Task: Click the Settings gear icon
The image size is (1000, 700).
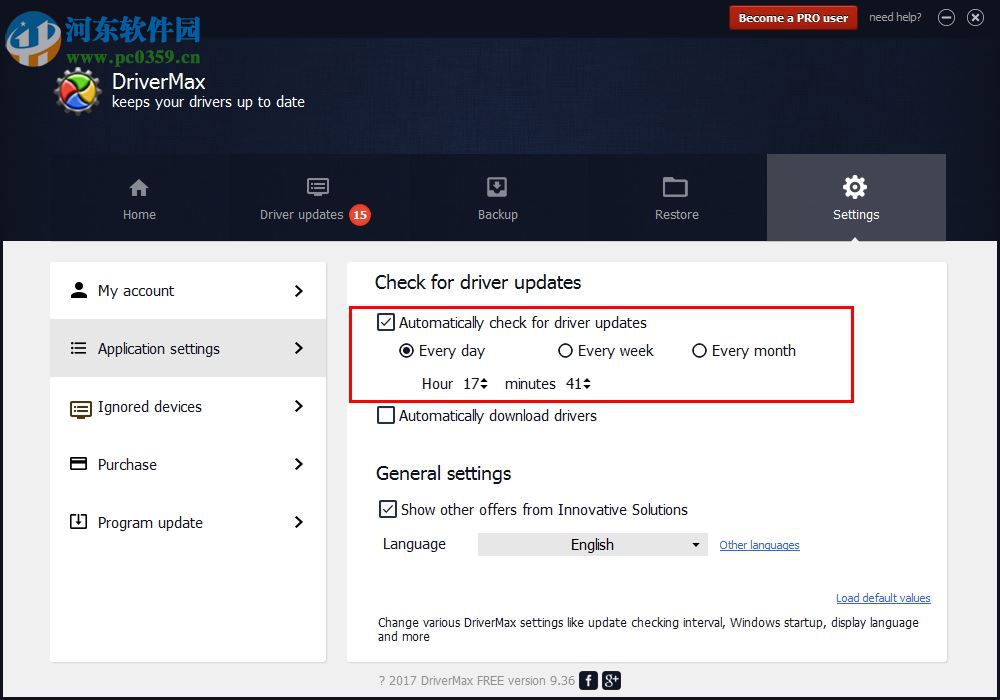Action: [x=855, y=187]
